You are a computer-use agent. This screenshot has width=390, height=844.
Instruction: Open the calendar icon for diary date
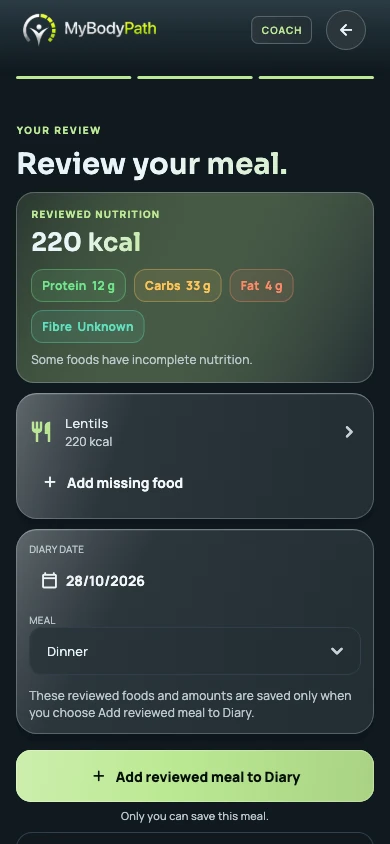(49, 580)
